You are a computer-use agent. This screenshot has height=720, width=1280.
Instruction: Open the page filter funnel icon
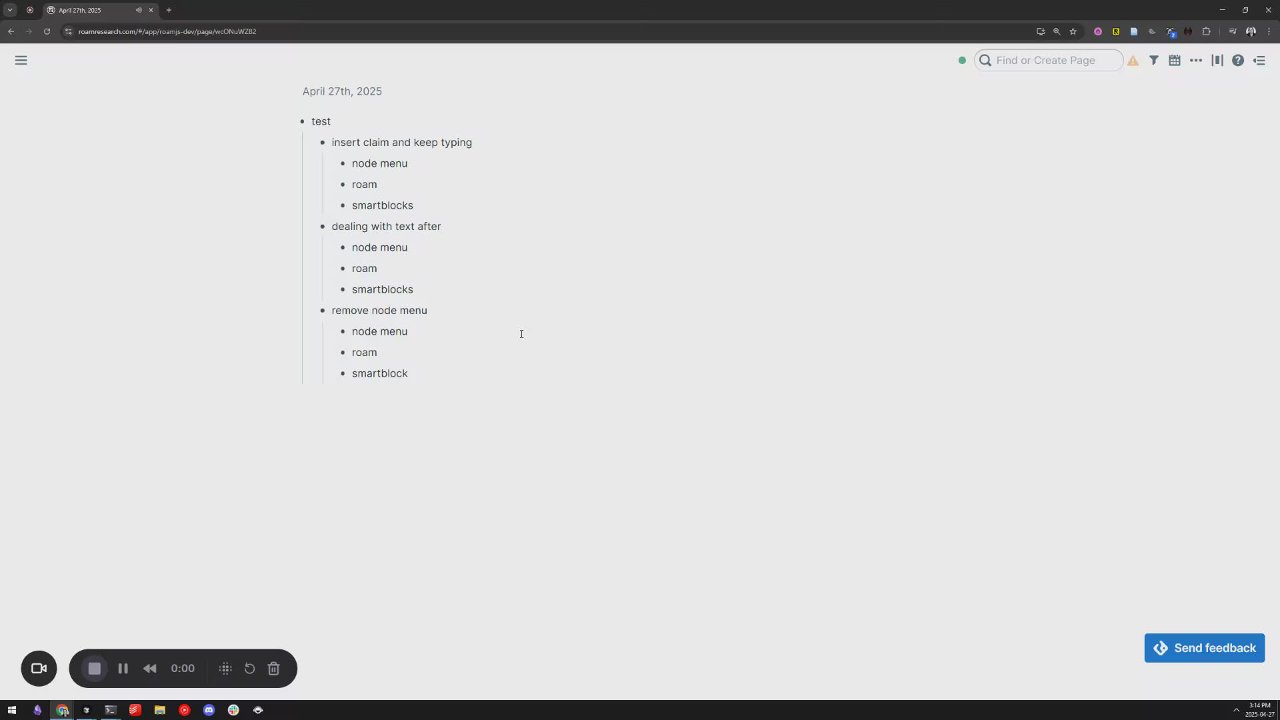[x=1153, y=60]
